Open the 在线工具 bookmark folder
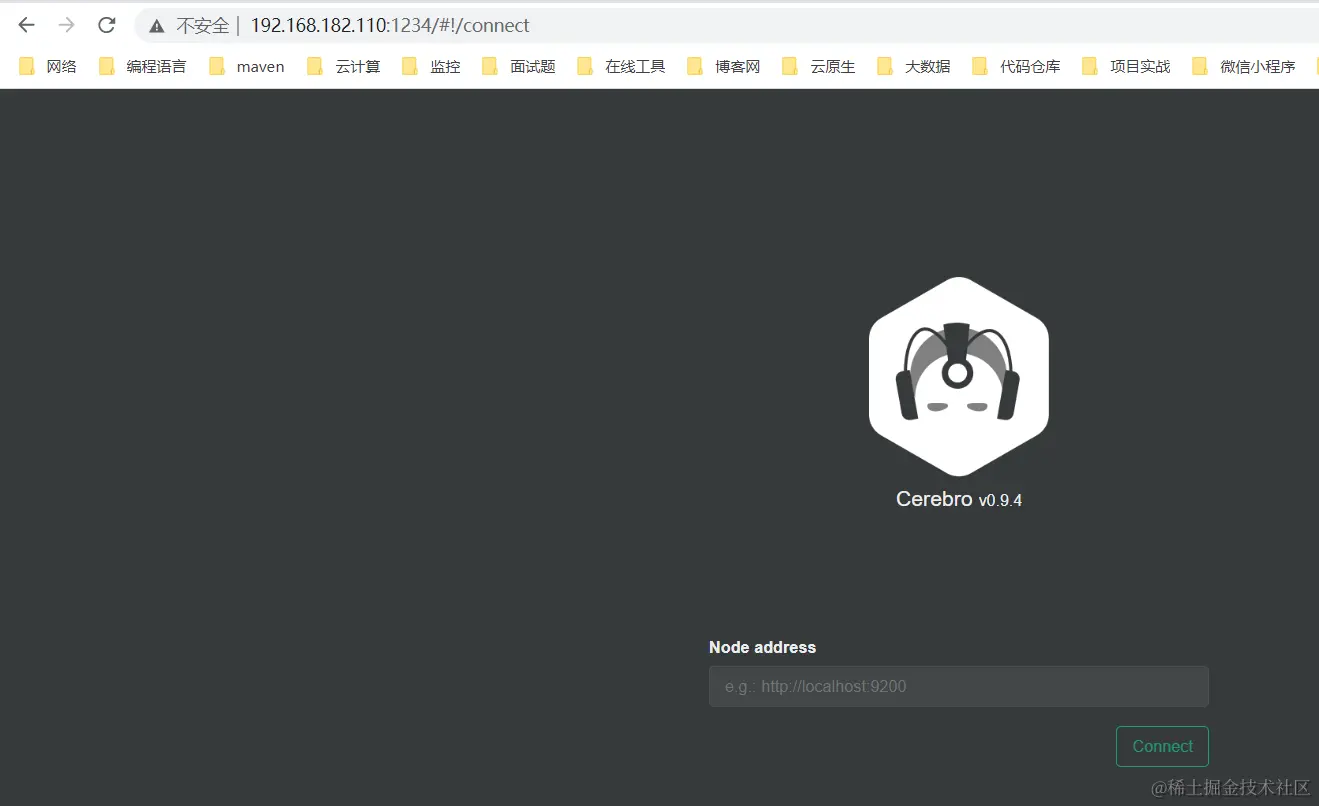 pyautogui.click(x=621, y=66)
